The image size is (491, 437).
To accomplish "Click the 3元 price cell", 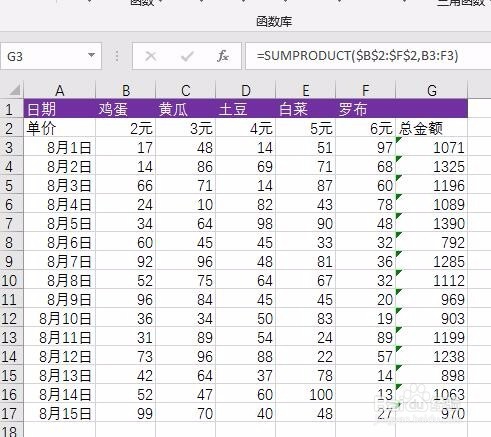I will 186,128.
